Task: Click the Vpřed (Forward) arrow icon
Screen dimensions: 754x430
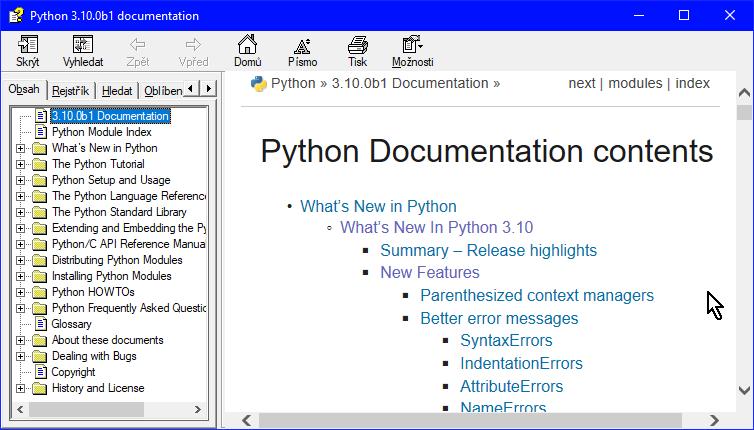Action: [x=193, y=45]
